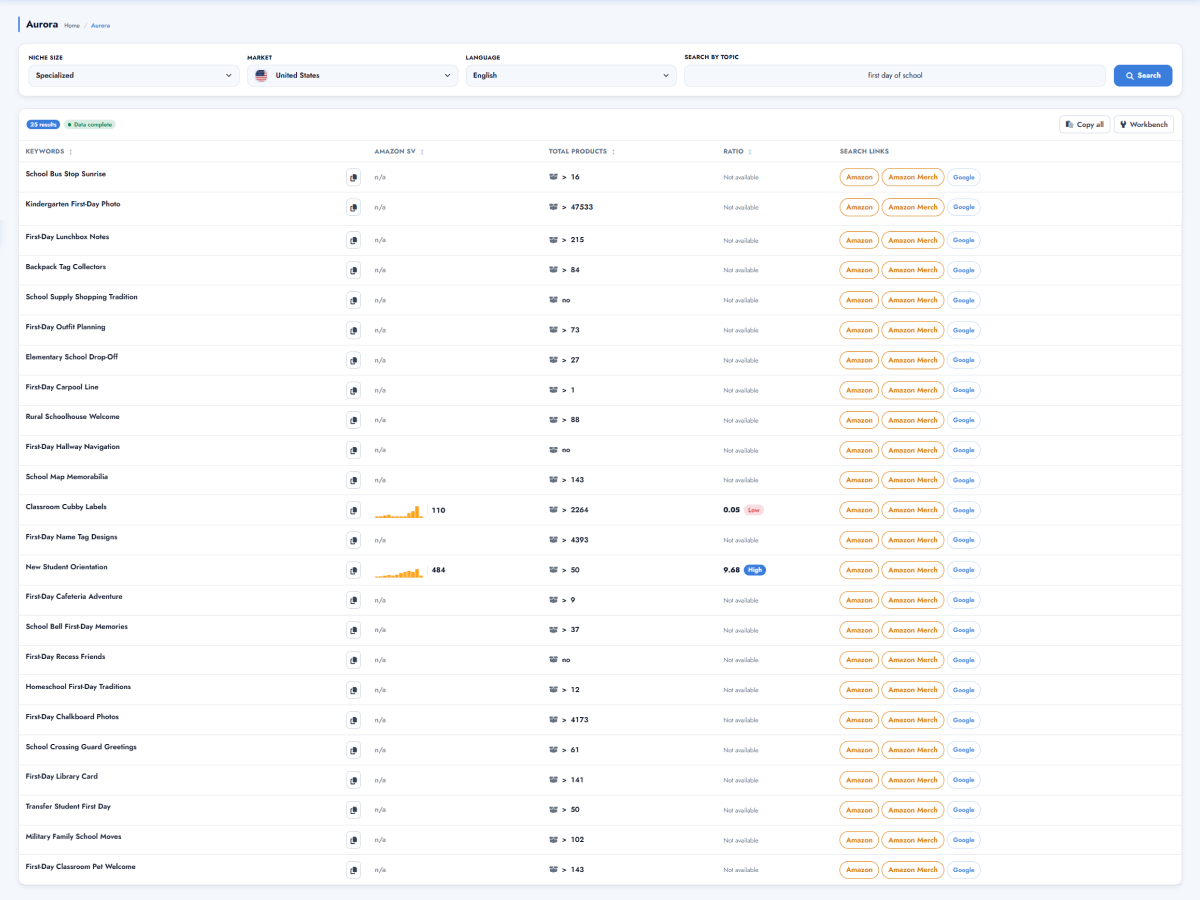Open Google link for First-Day Cafeteria Adventure

(x=963, y=600)
